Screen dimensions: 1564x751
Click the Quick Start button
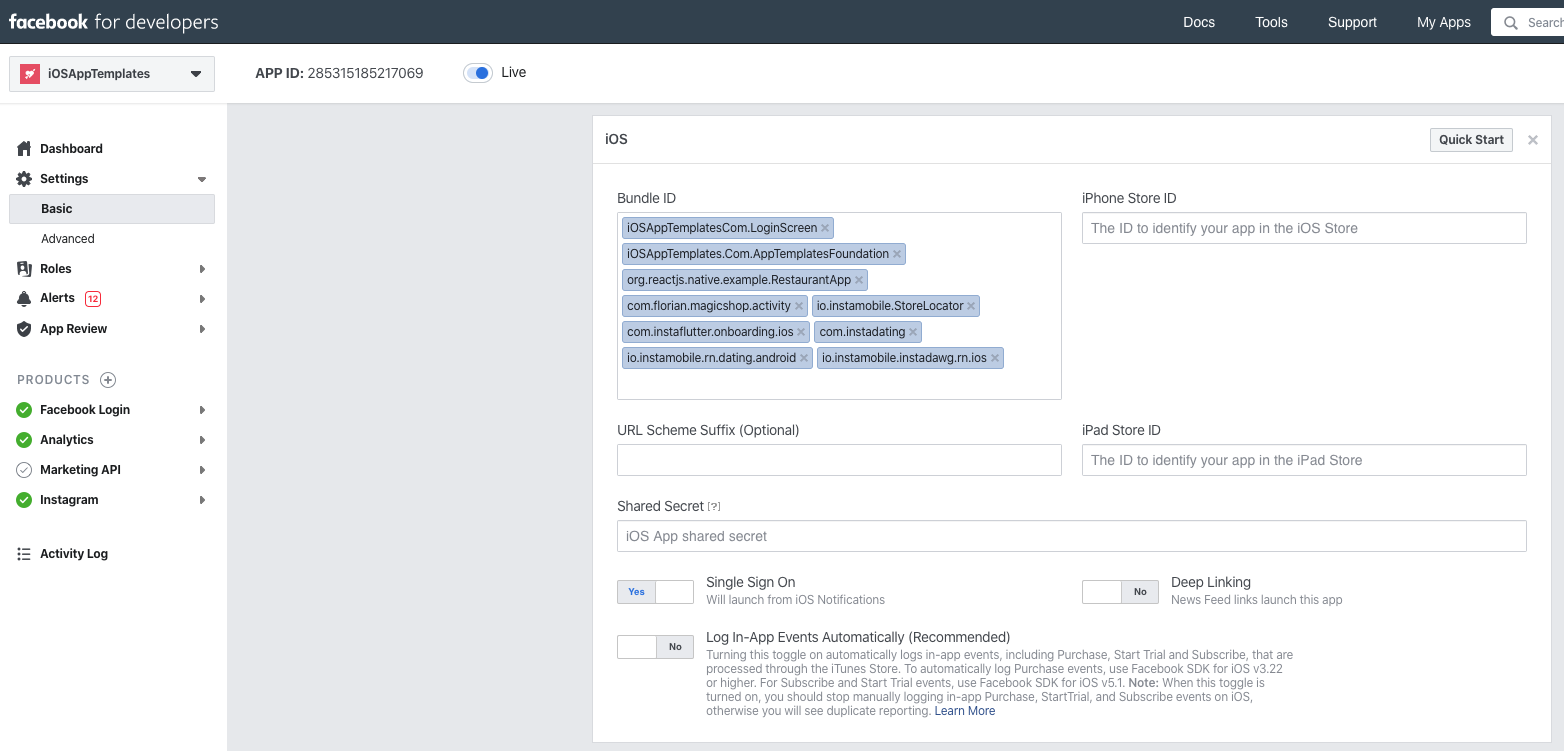[1470, 140]
